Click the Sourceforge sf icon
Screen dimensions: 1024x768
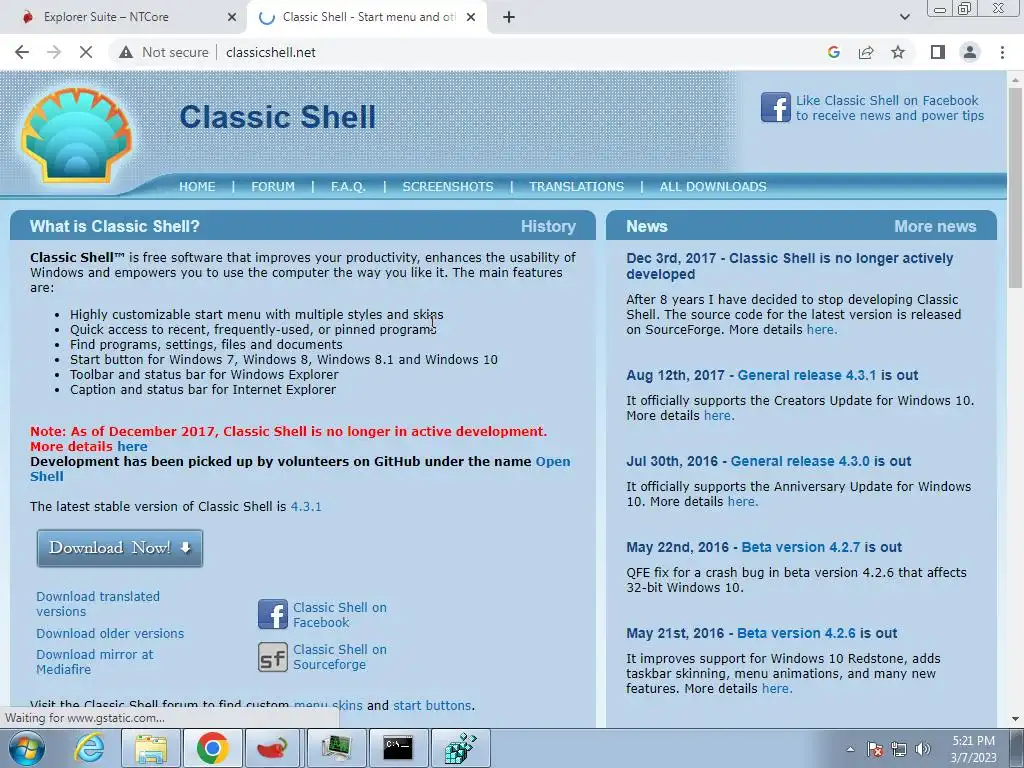point(272,657)
